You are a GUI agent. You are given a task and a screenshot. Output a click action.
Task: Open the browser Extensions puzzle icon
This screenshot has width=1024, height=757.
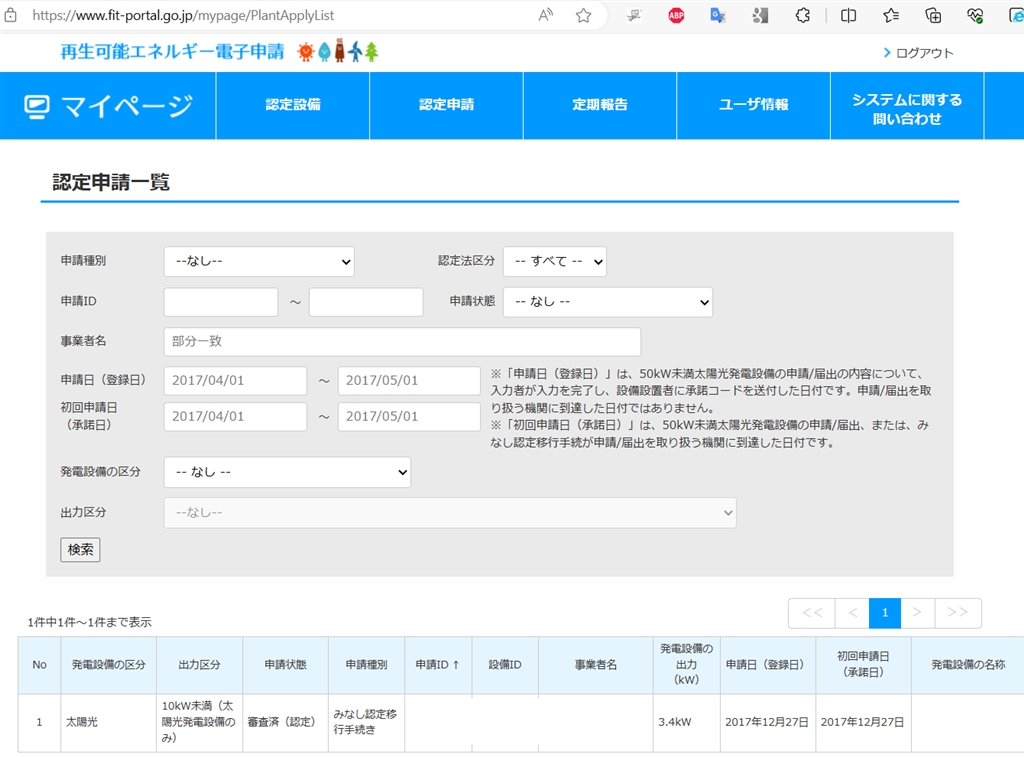pyautogui.click(x=802, y=15)
